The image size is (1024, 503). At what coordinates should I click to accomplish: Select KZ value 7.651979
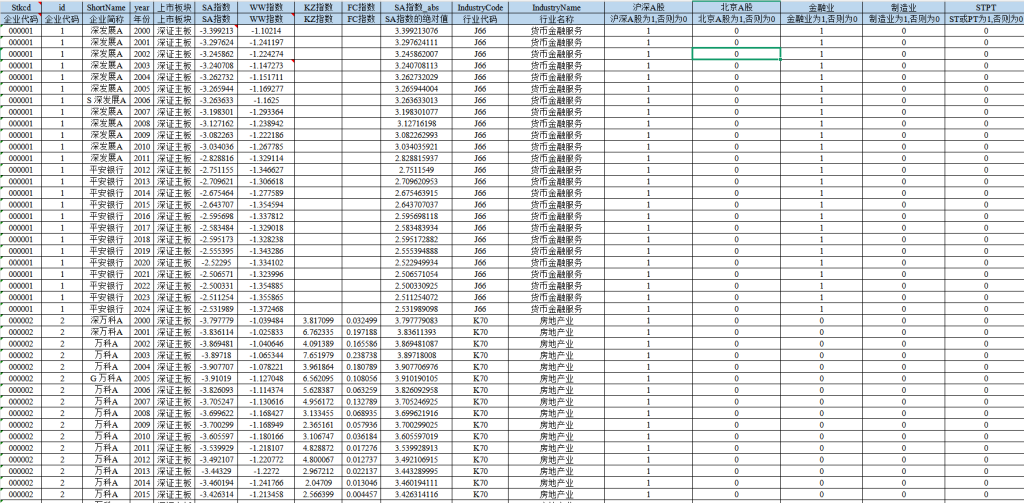(x=318, y=355)
